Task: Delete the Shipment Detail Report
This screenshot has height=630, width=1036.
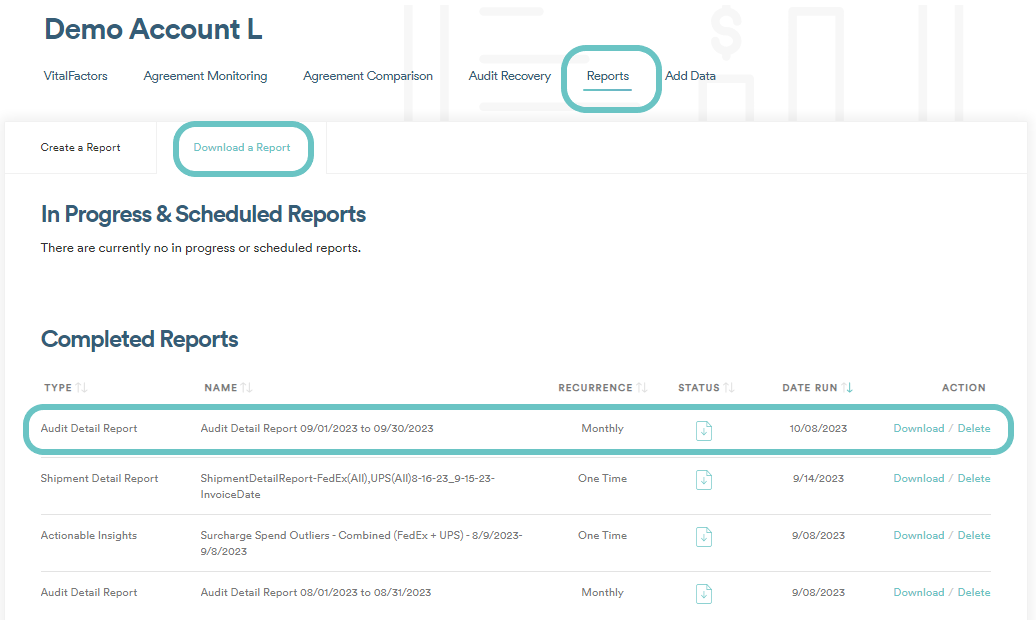Action: click(x=974, y=479)
